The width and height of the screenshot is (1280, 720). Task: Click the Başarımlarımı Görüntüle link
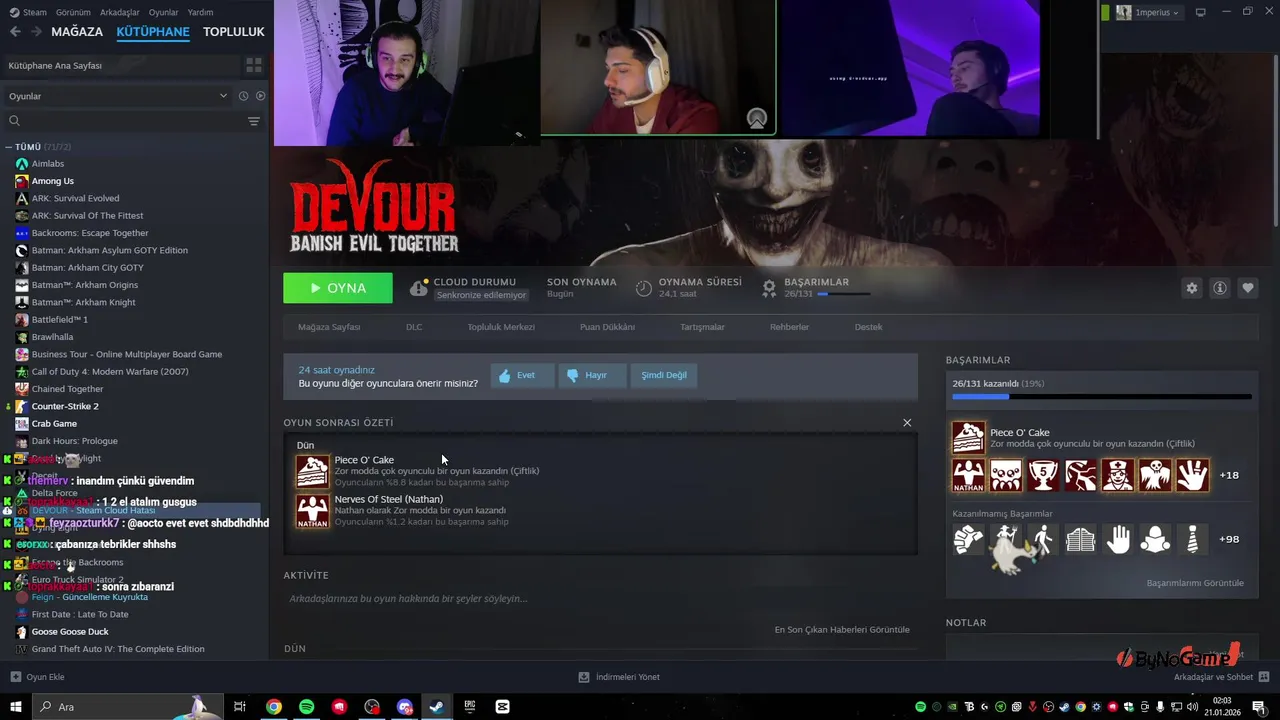tap(1195, 583)
